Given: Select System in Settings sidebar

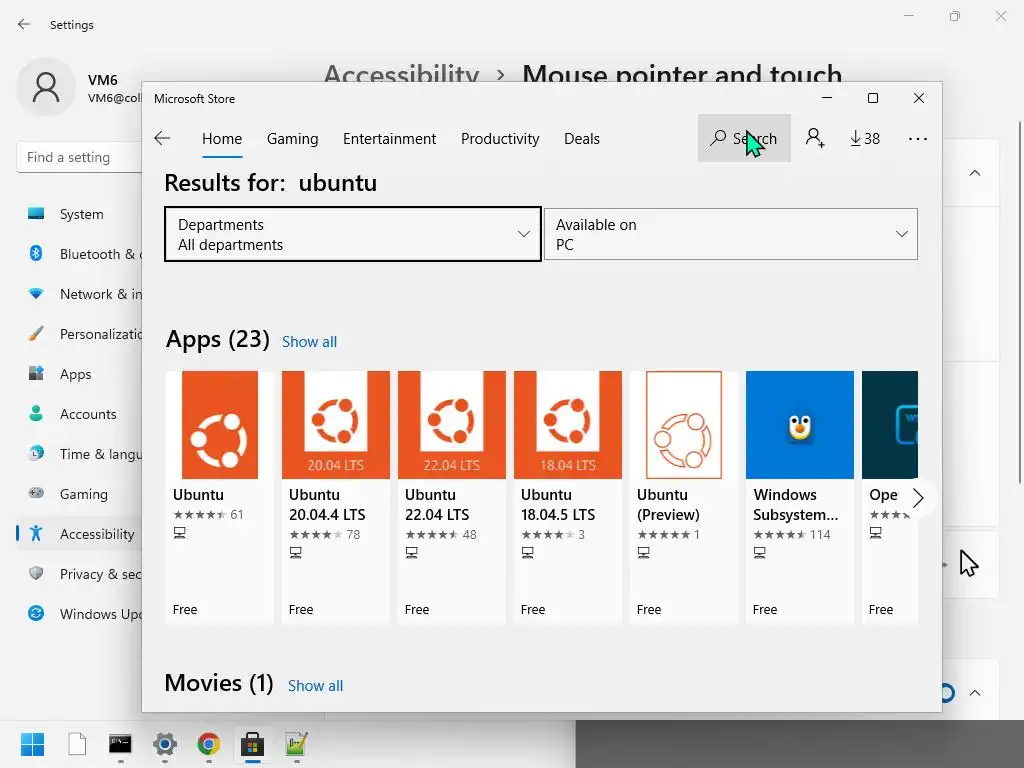Looking at the screenshot, I should click(79, 214).
